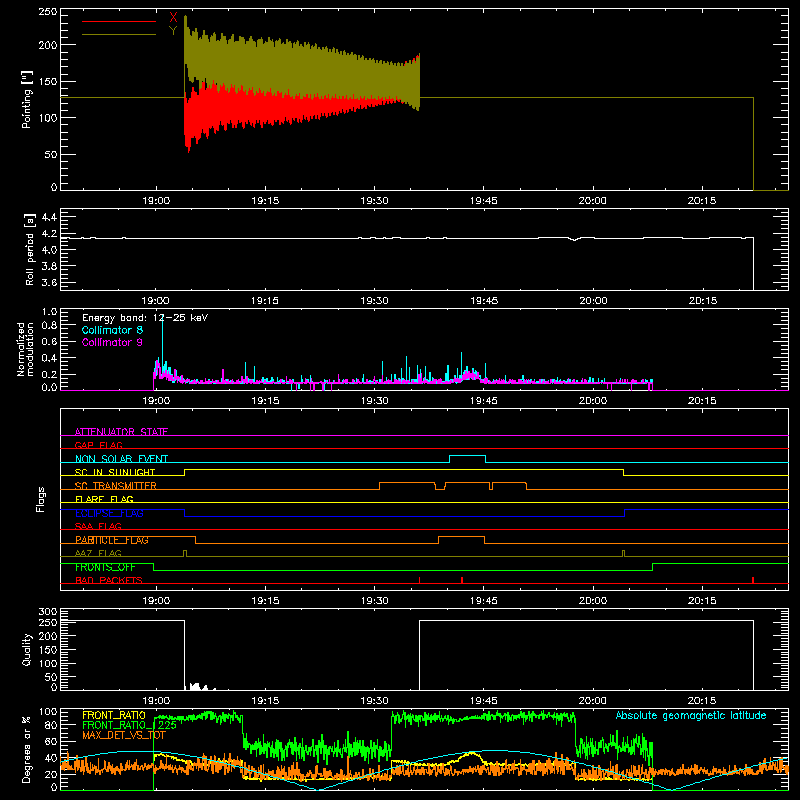The width and height of the screenshot is (800, 800).
Task: Click the 19:30 label under Roll period plot
Action: click(374, 301)
